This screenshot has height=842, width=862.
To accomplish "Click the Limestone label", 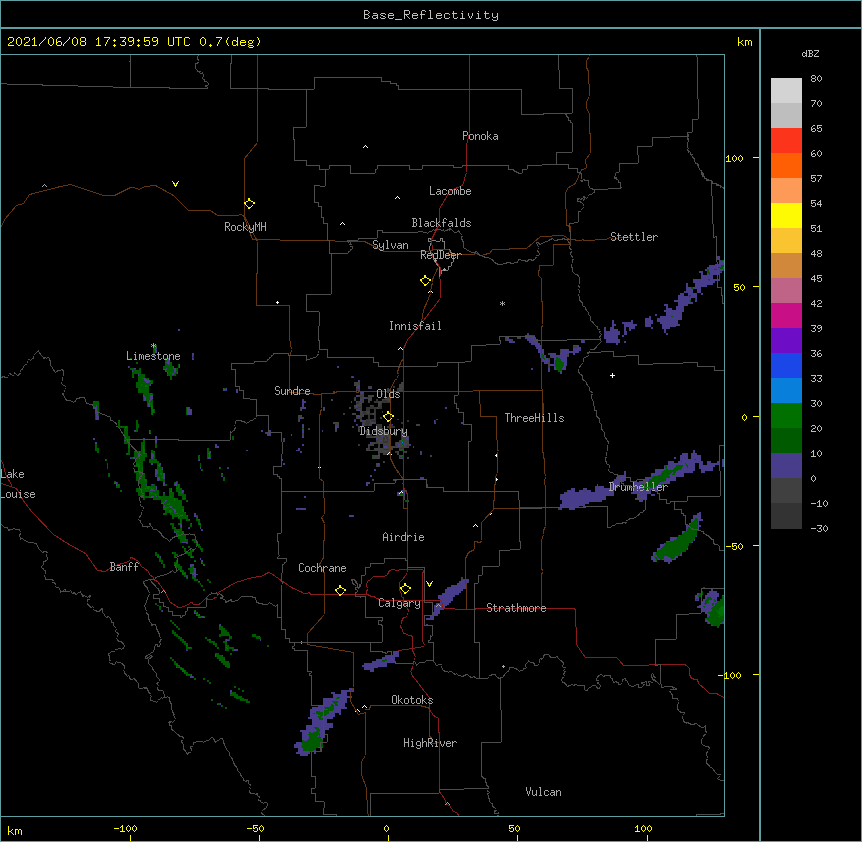I will [153, 356].
